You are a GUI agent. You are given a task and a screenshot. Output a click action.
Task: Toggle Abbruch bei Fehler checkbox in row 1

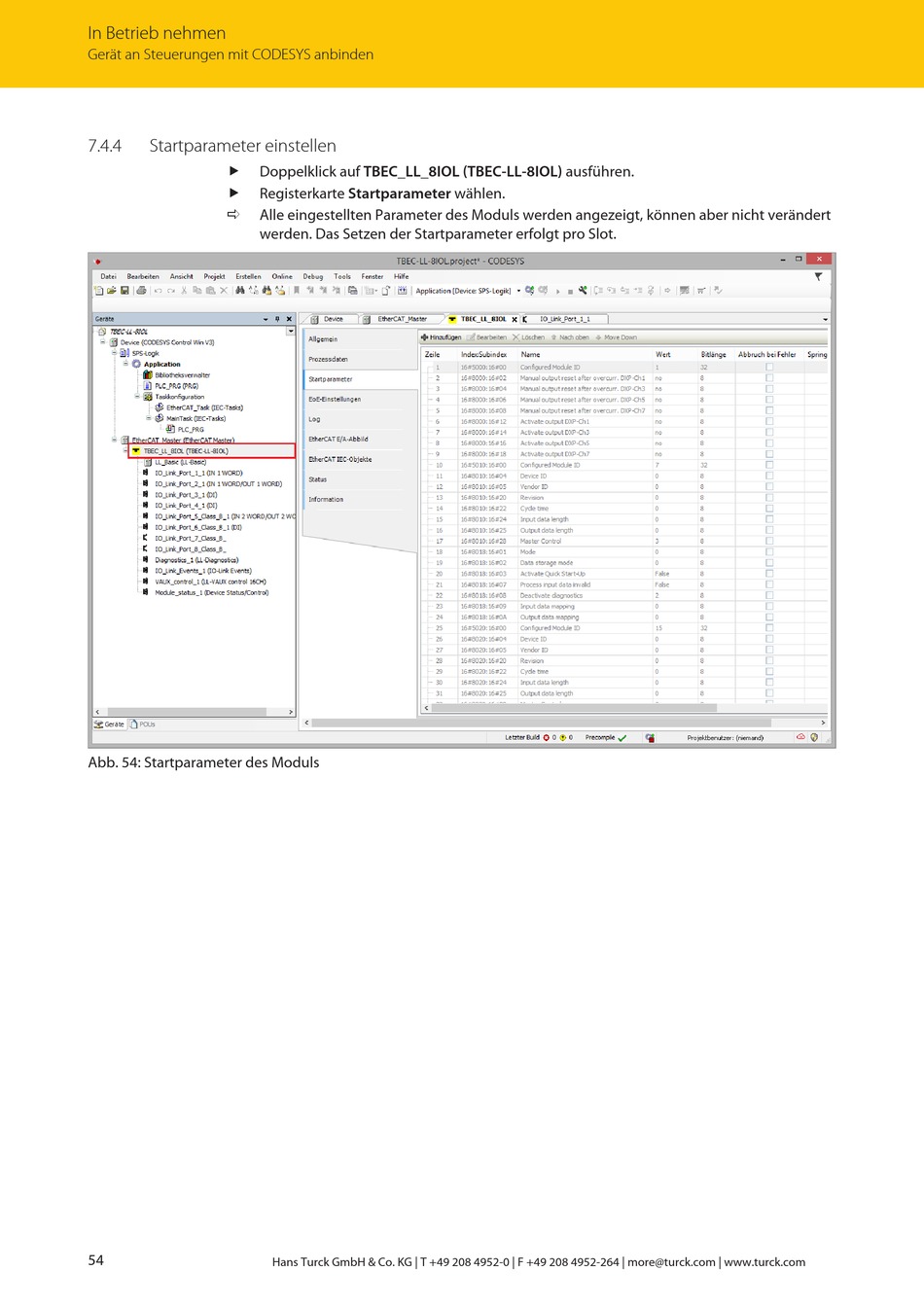coord(769,368)
